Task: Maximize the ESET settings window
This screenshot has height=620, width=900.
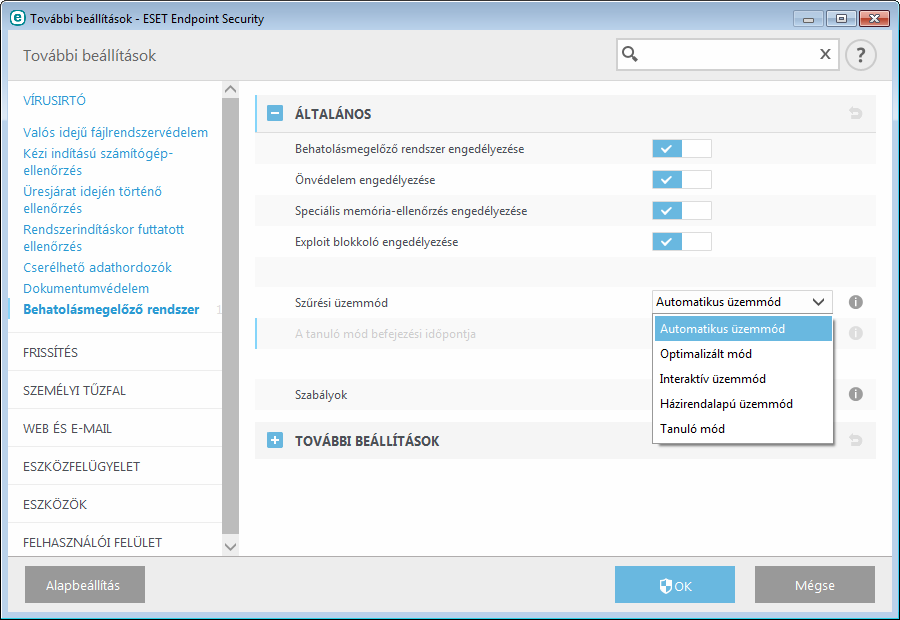Action: (x=841, y=19)
